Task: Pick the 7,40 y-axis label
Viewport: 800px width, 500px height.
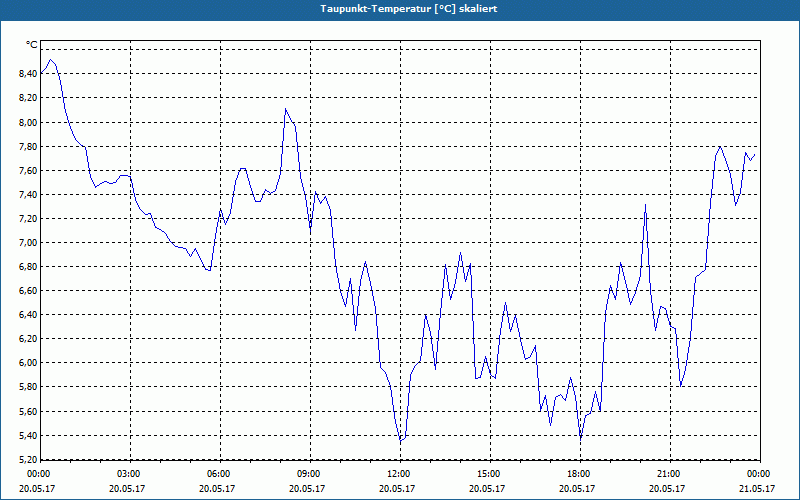Action: click(28, 194)
